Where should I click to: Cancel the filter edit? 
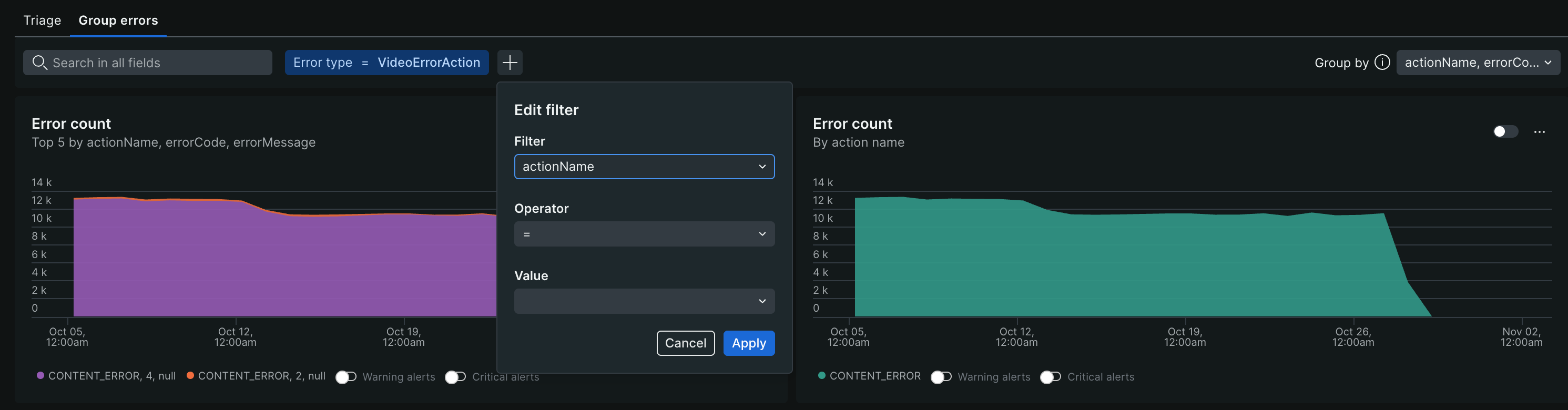click(685, 343)
